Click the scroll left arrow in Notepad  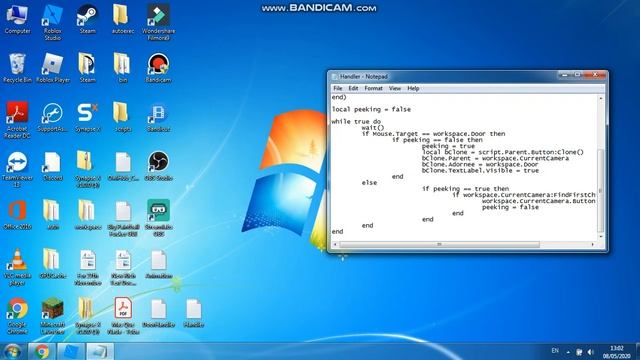[335, 244]
